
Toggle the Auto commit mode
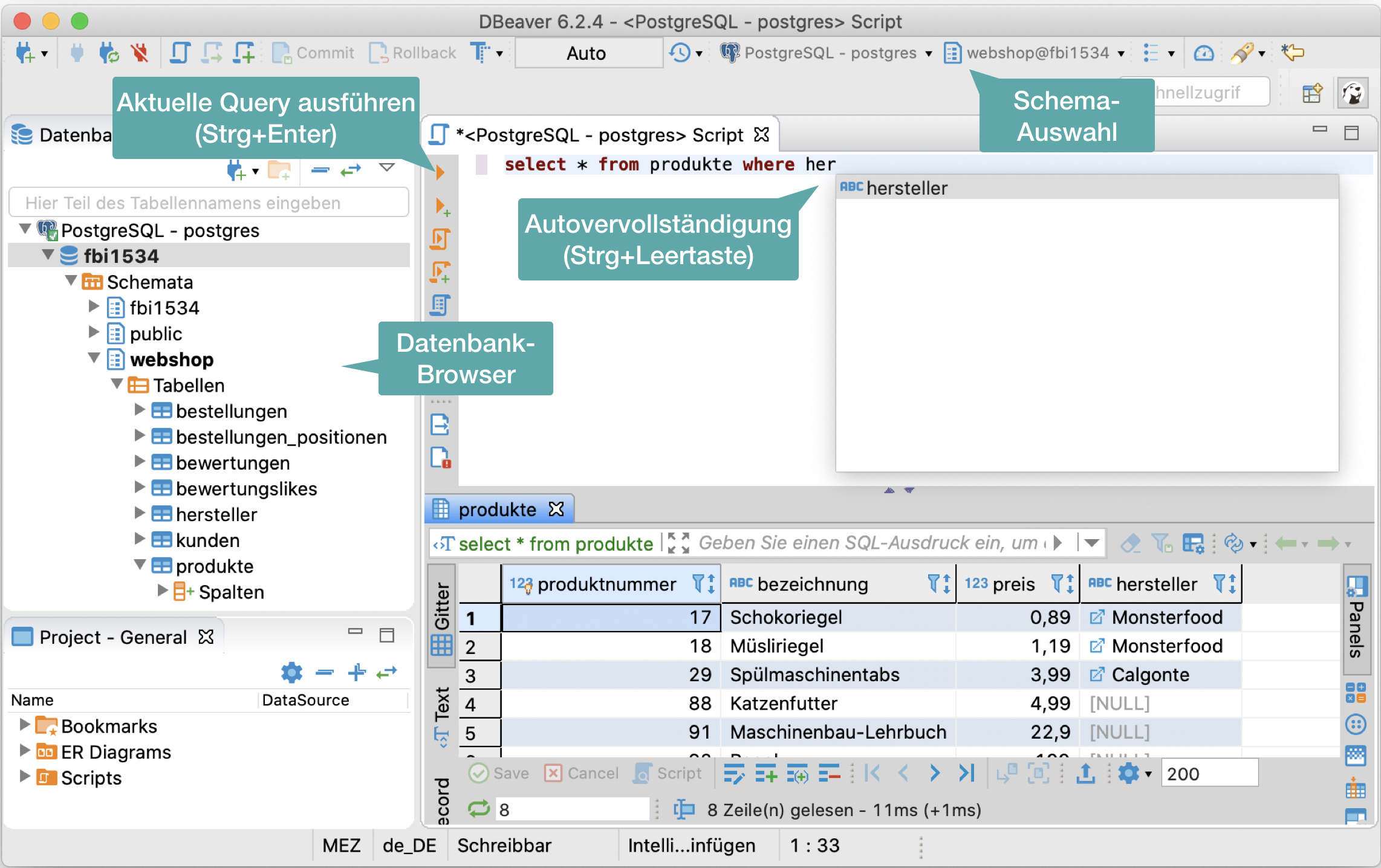(x=587, y=53)
